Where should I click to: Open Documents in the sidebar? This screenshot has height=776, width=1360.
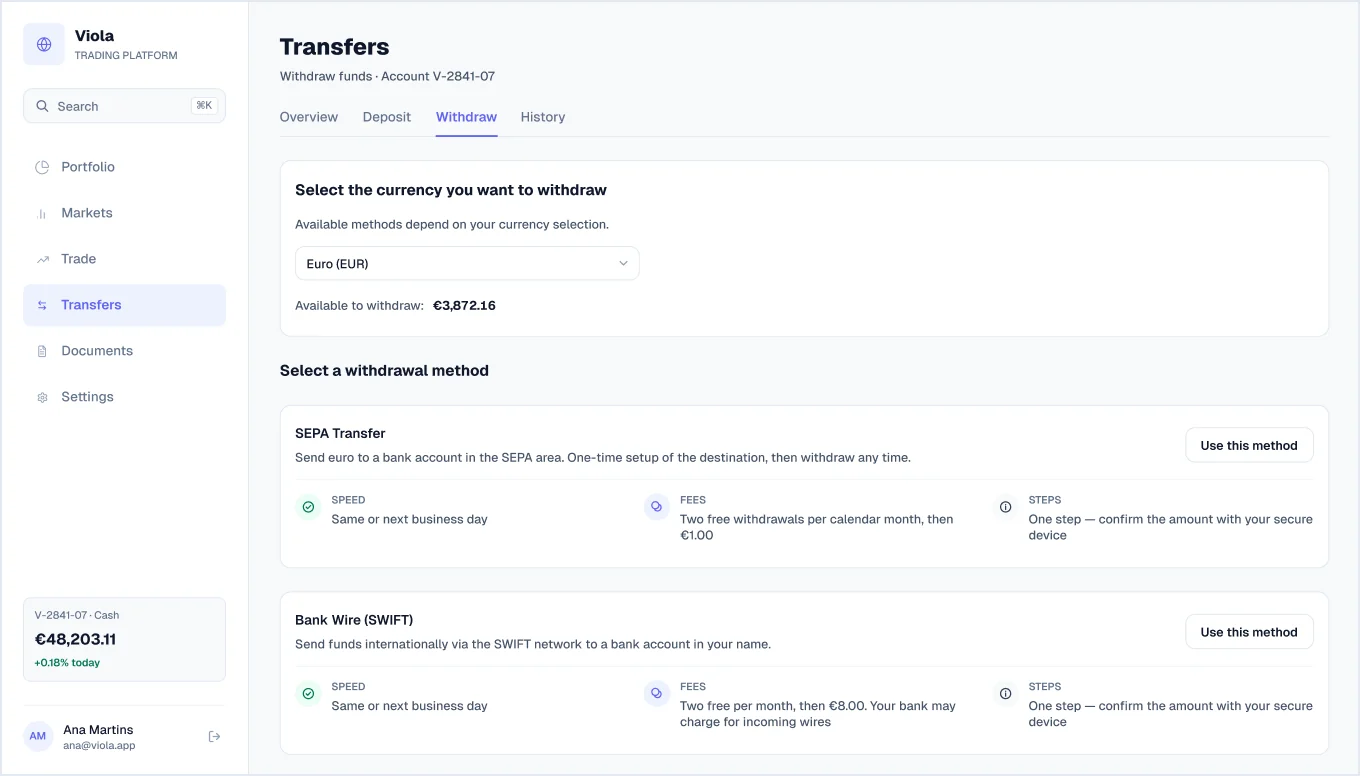[x=125, y=351]
